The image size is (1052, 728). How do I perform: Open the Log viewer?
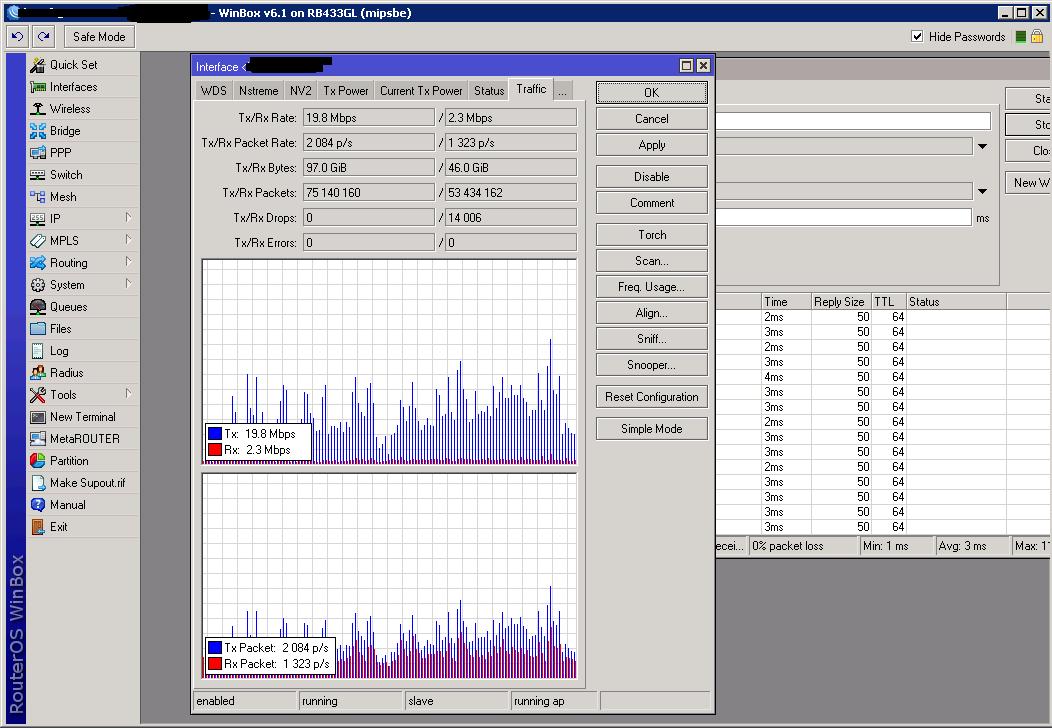point(59,351)
